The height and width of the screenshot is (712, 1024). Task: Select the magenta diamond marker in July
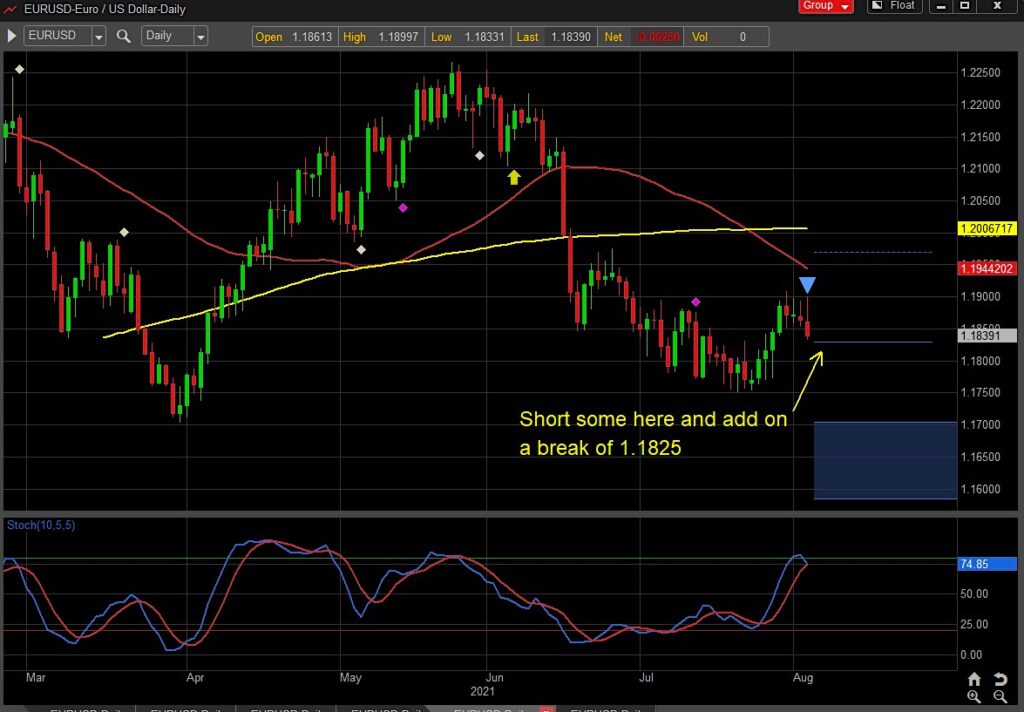[x=696, y=302]
